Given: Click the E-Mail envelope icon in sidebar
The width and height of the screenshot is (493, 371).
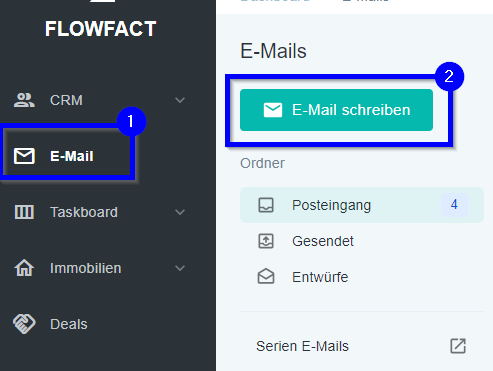Looking at the screenshot, I should click(24, 156).
